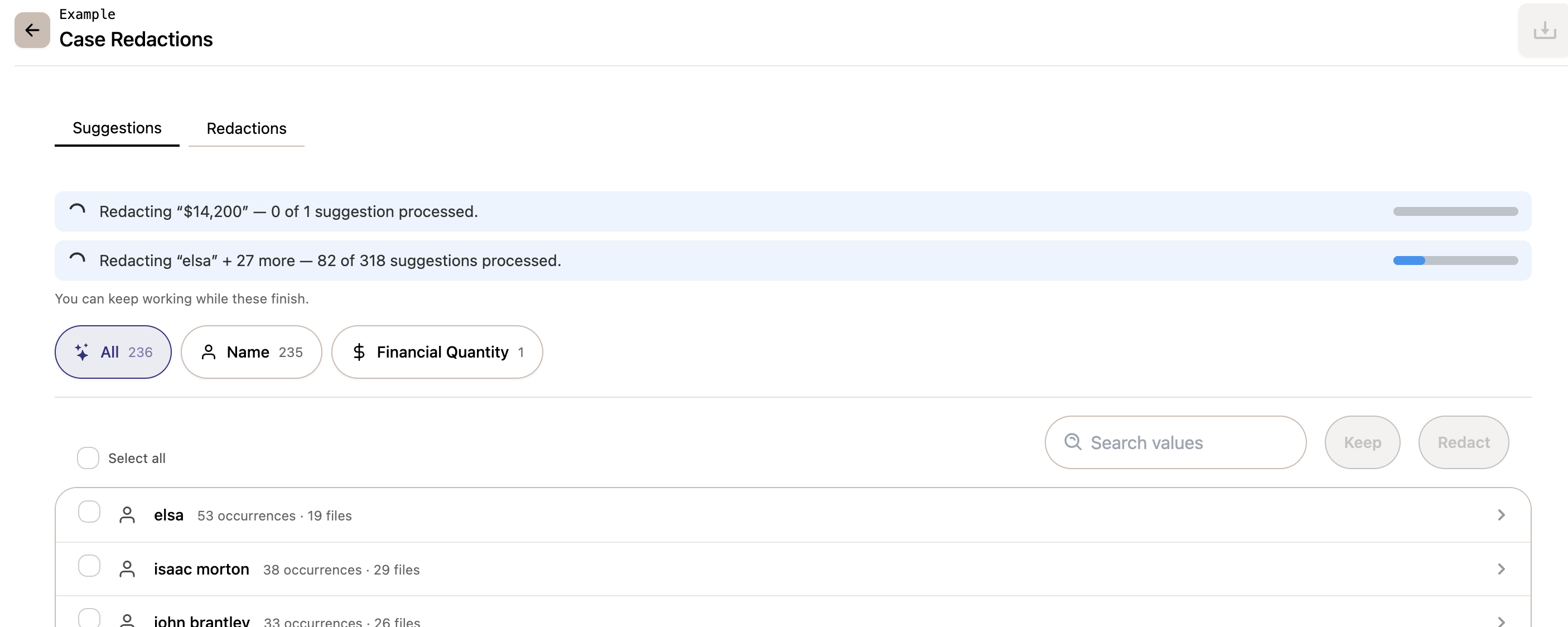Switch to the Redactions tab

pos(247,128)
